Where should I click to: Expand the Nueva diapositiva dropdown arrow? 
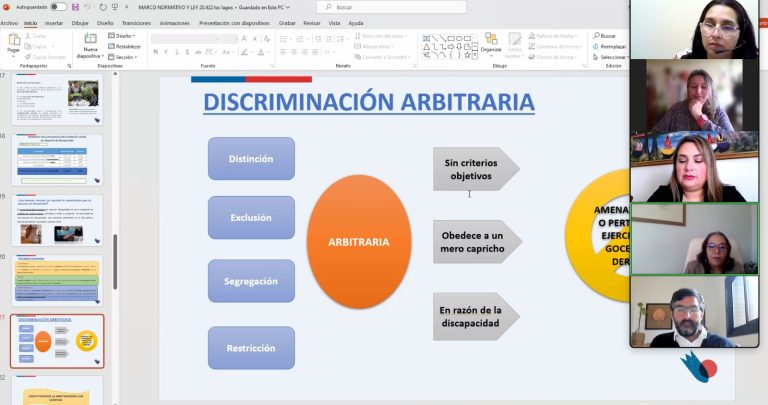click(102, 56)
